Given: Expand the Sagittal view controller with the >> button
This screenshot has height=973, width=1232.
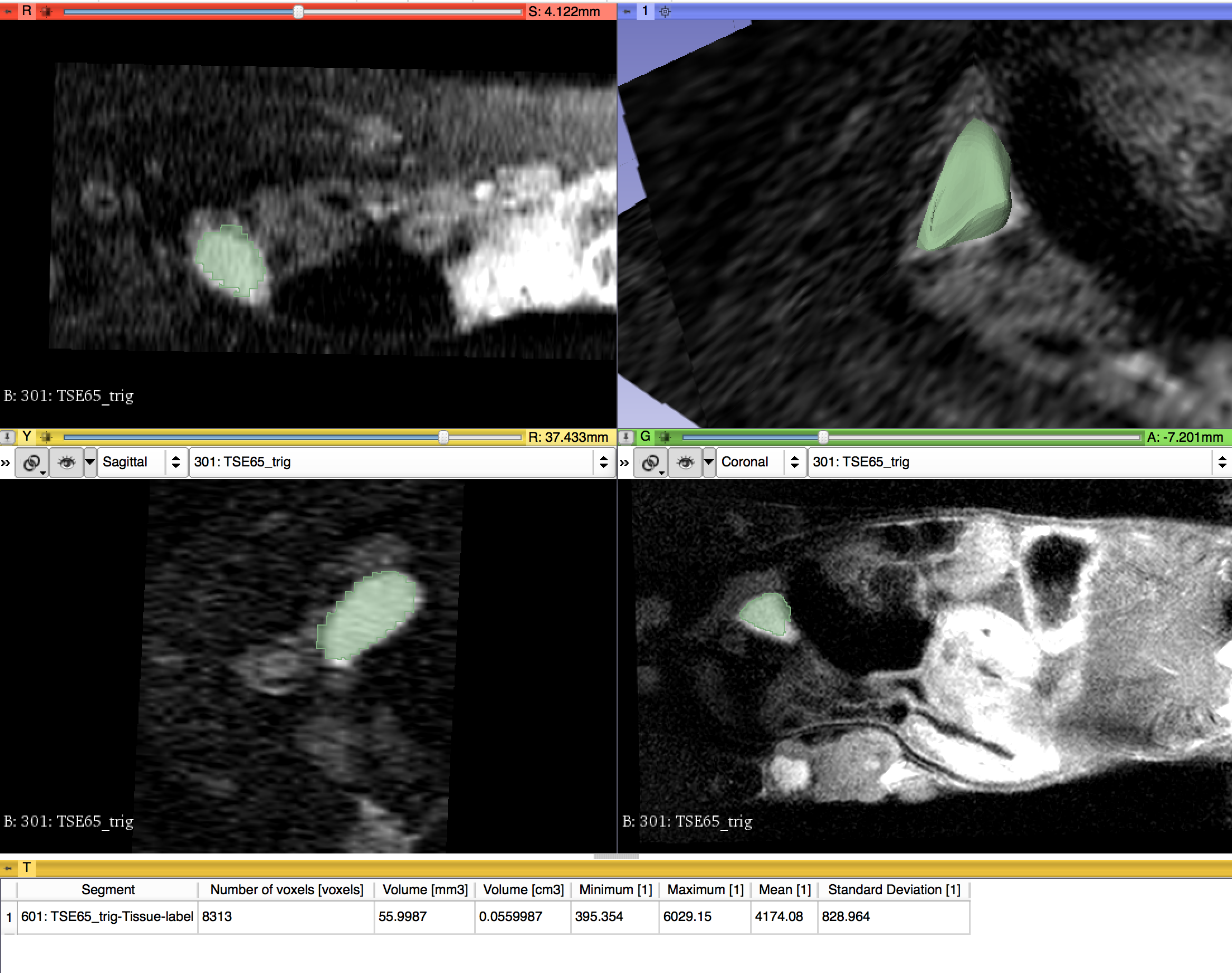Looking at the screenshot, I should pos(6,462).
